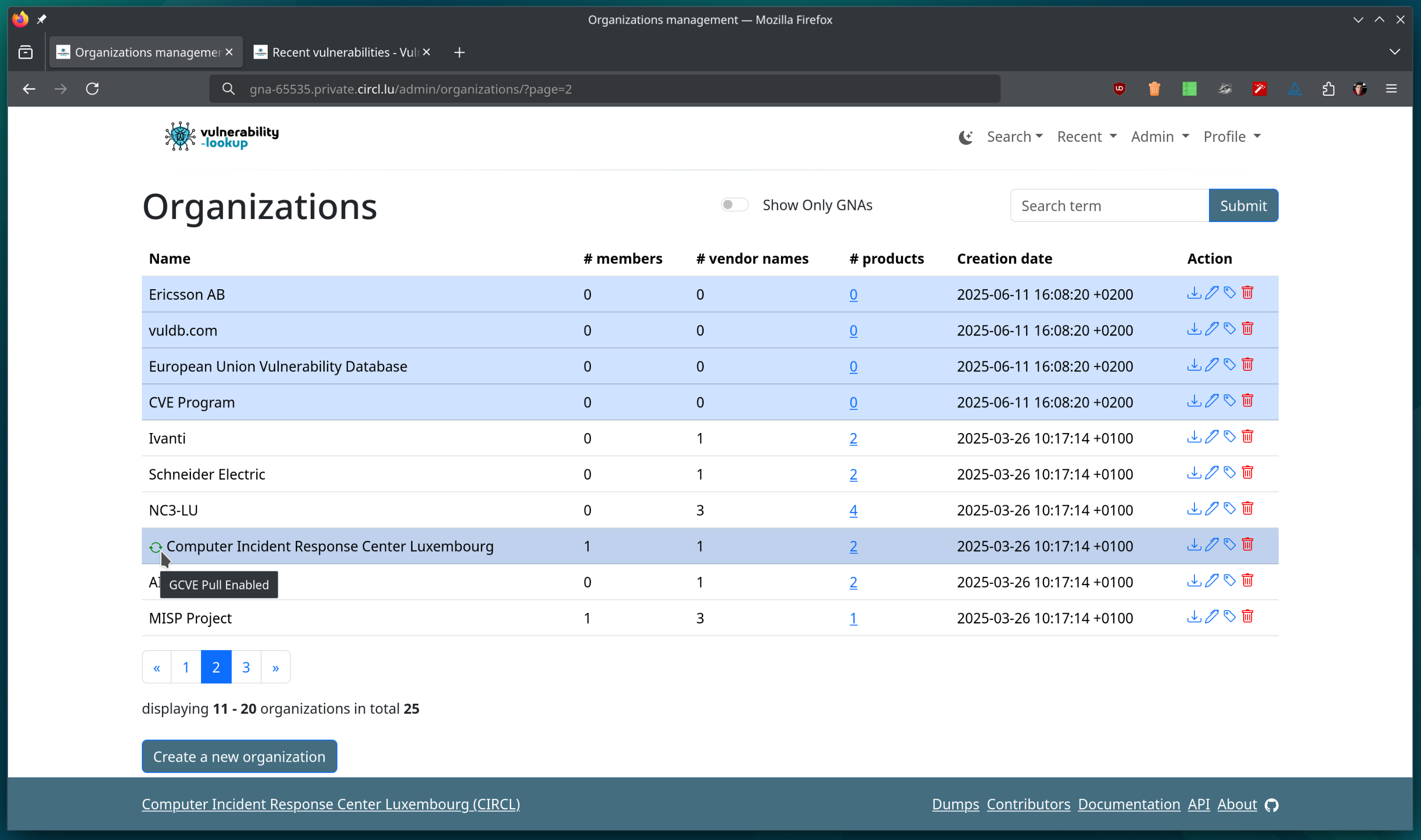Close Recent vulnerabilities tab
The width and height of the screenshot is (1421, 840).
tap(426, 52)
